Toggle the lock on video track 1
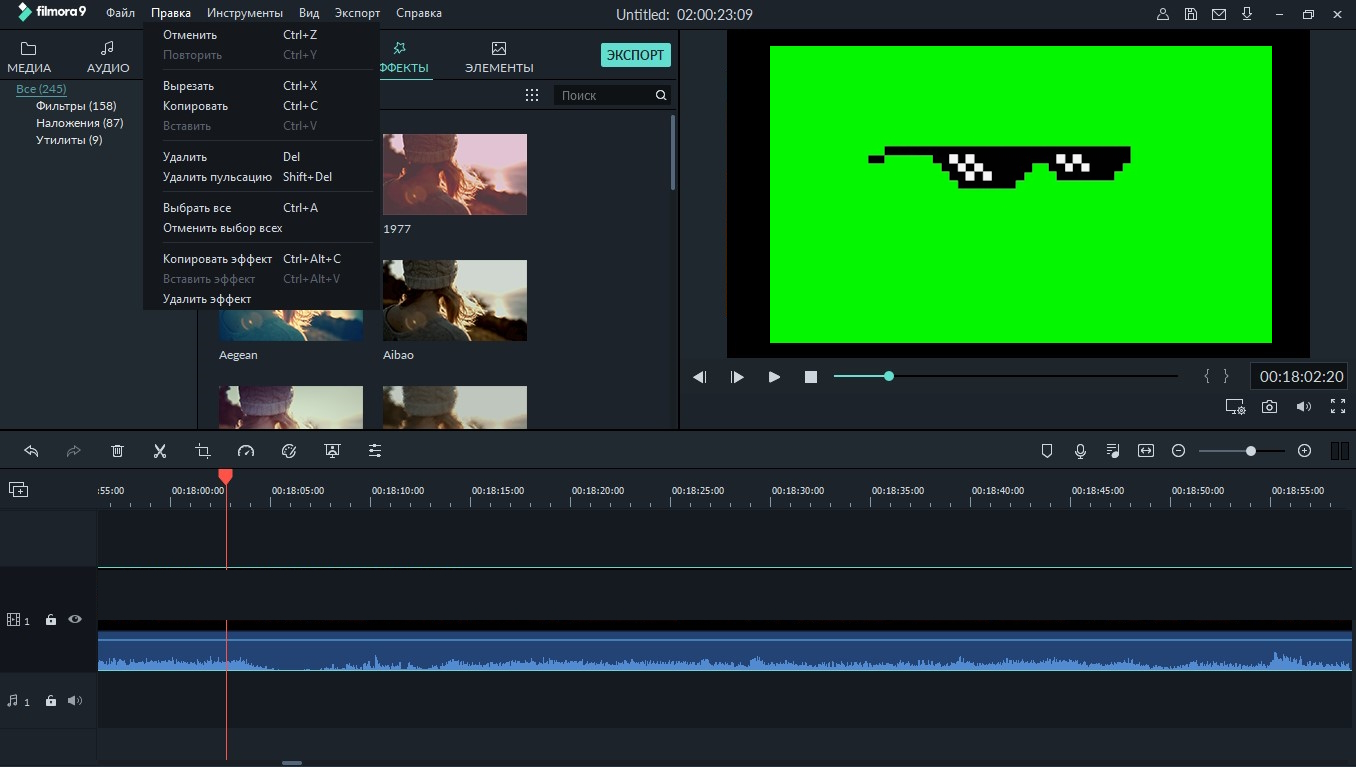This screenshot has width=1356, height=767. pos(51,620)
